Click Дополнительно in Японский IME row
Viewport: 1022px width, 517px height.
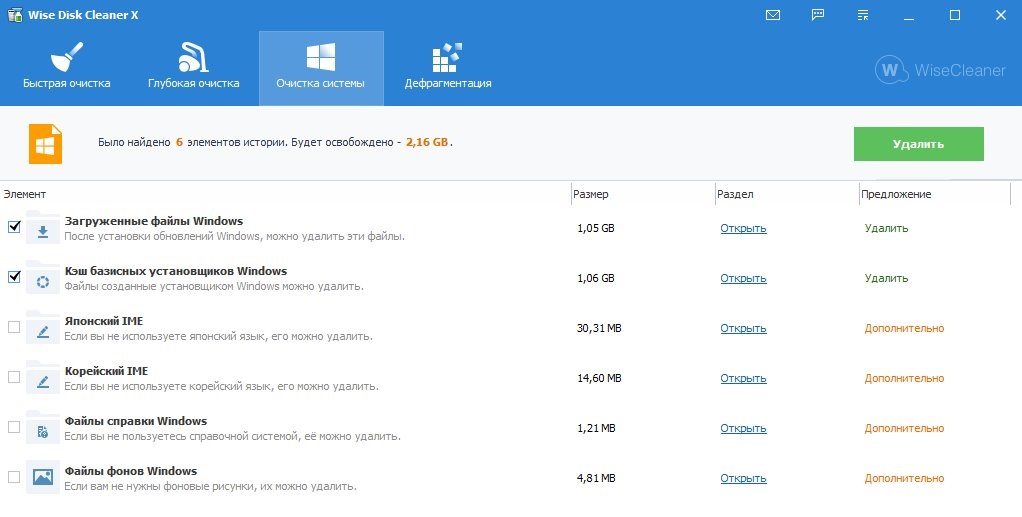pyautogui.click(x=904, y=329)
